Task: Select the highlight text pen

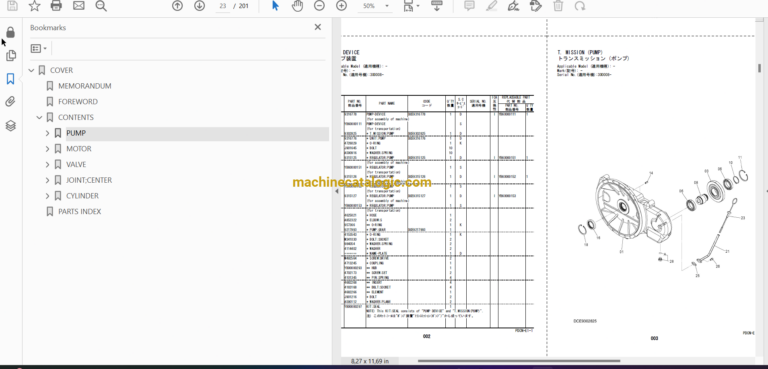Action: (491, 6)
